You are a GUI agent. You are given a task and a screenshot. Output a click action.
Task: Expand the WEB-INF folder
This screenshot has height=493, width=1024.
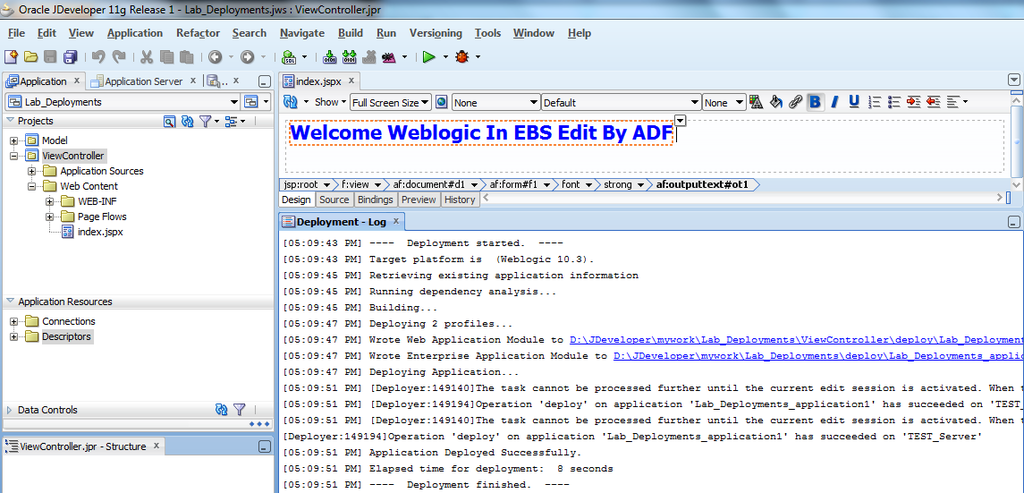click(x=49, y=201)
